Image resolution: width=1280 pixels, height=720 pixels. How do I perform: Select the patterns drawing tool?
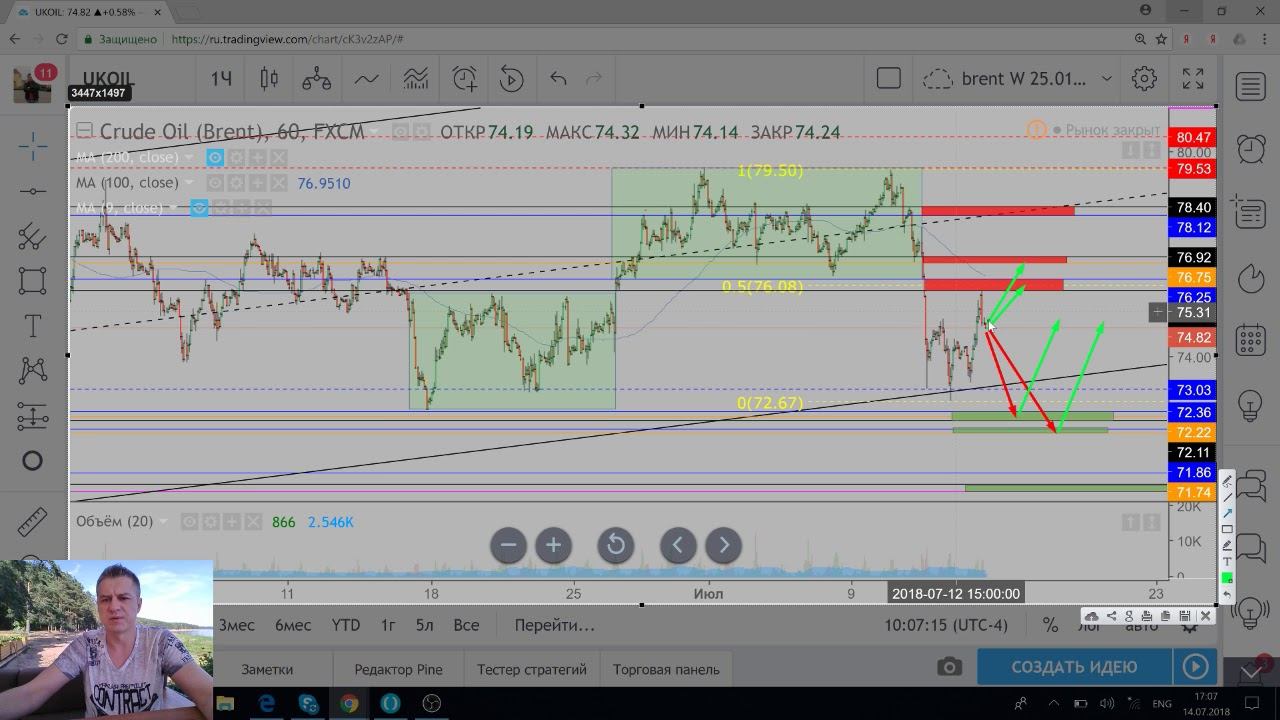(32, 371)
